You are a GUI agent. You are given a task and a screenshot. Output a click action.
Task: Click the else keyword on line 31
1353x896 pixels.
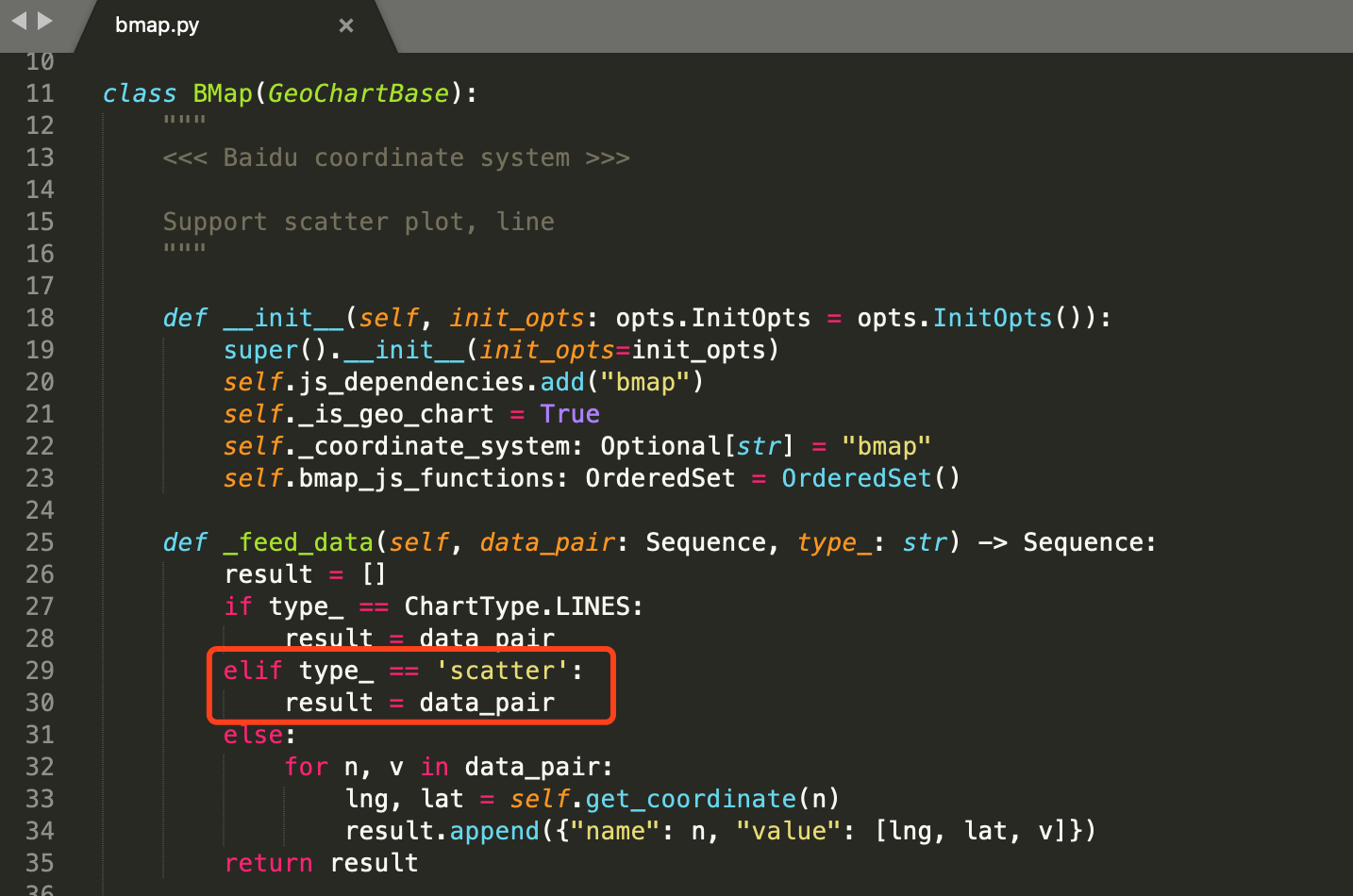[253, 735]
